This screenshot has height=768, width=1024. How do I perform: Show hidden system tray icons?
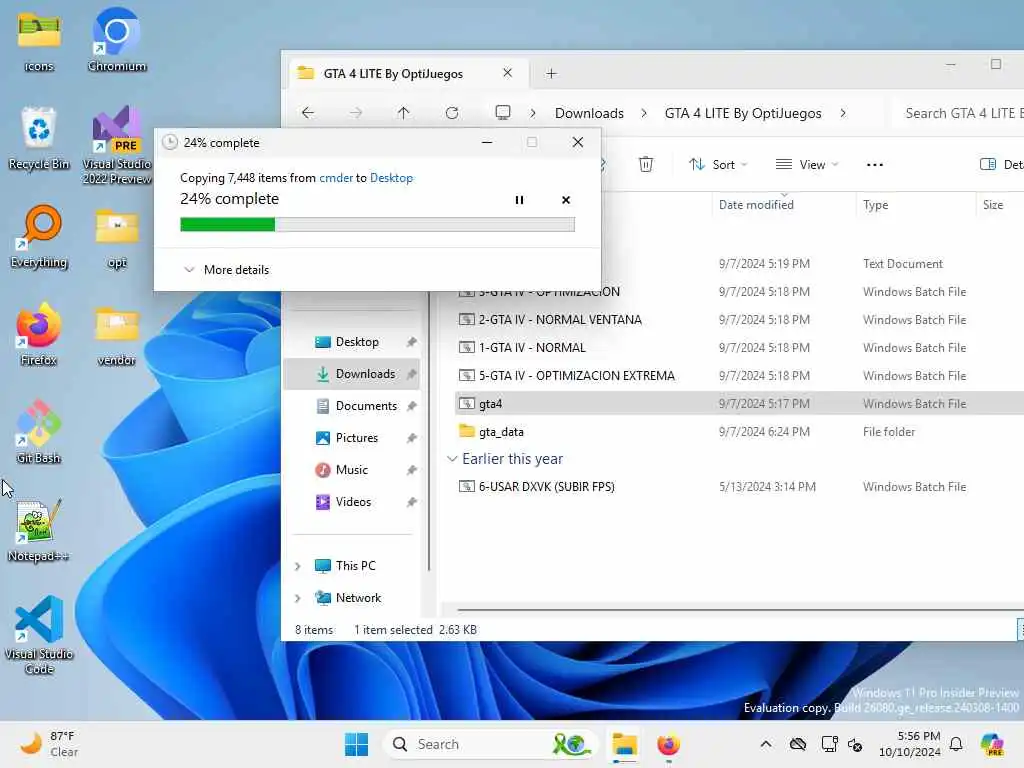tap(766, 744)
